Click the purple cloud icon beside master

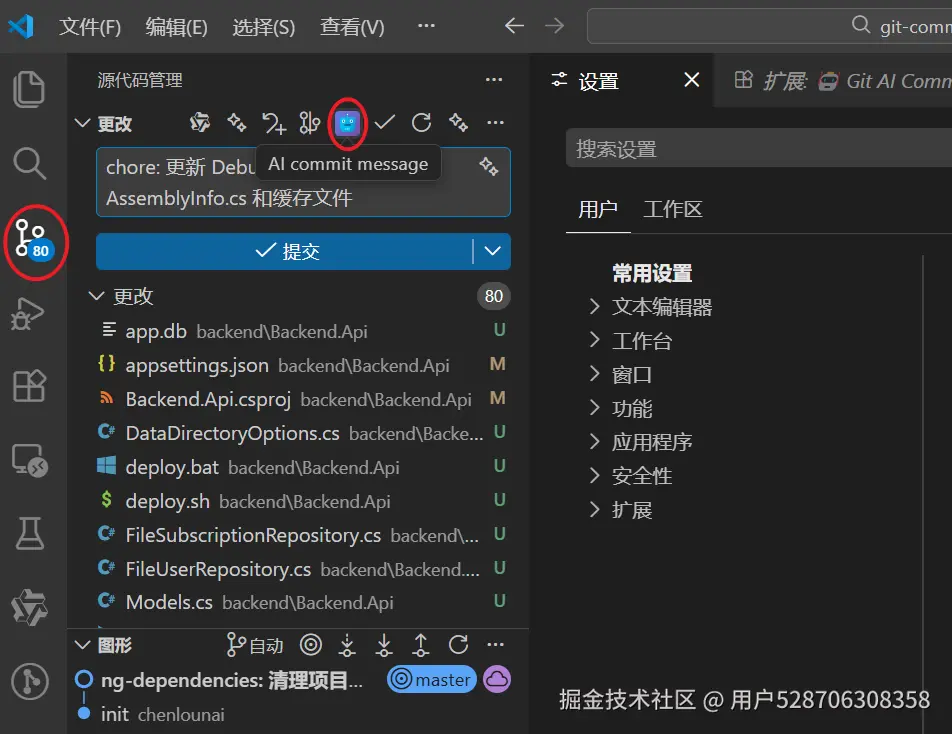pyautogui.click(x=497, y=679)
